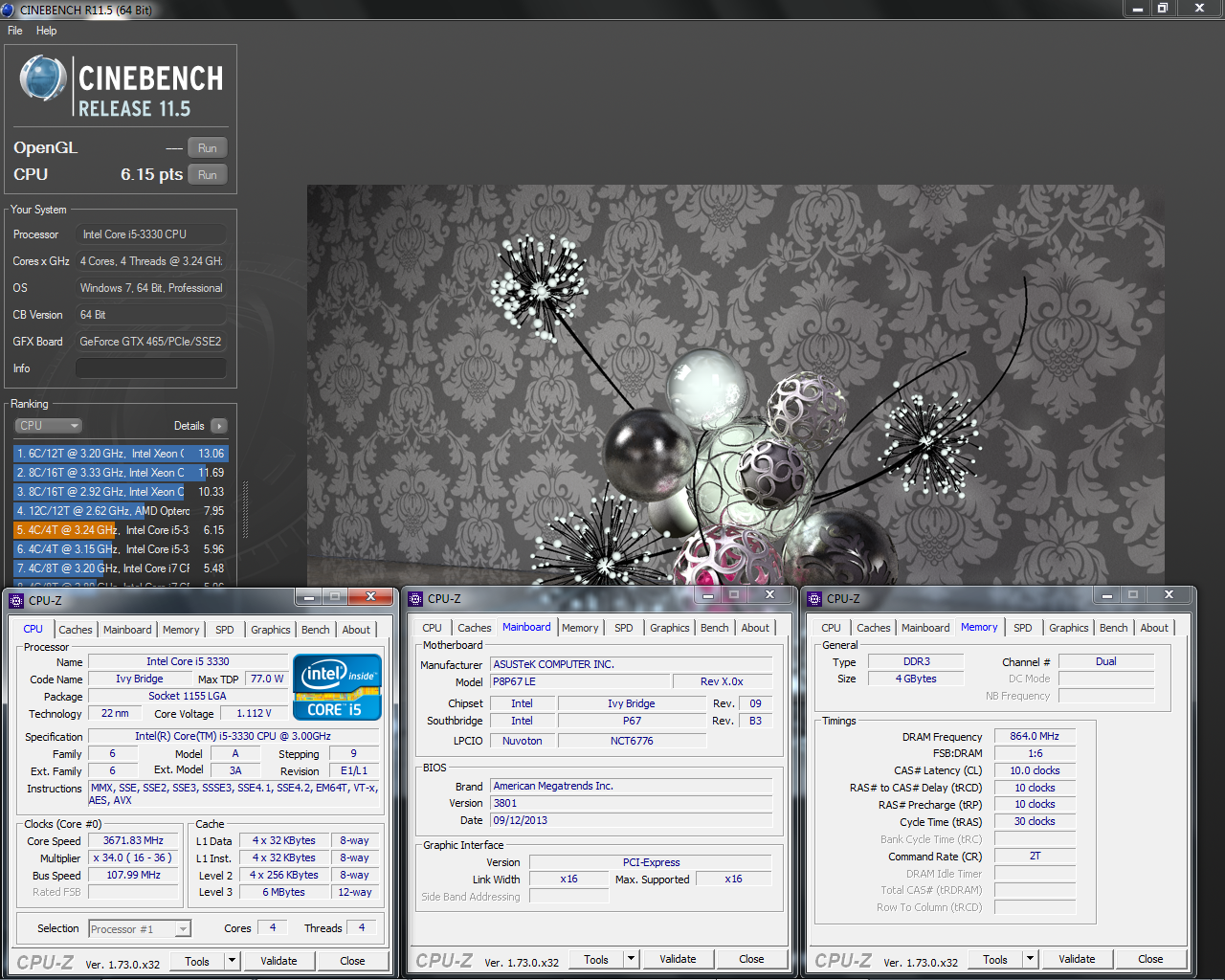Minimize the Cinebench window
The width and height of the screenshot is (1225, 980).
[x=1138, y=9]
